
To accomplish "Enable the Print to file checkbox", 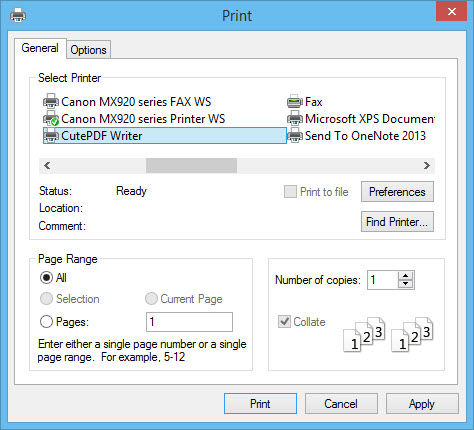I will pyautogui.click(x=290, y=192).
